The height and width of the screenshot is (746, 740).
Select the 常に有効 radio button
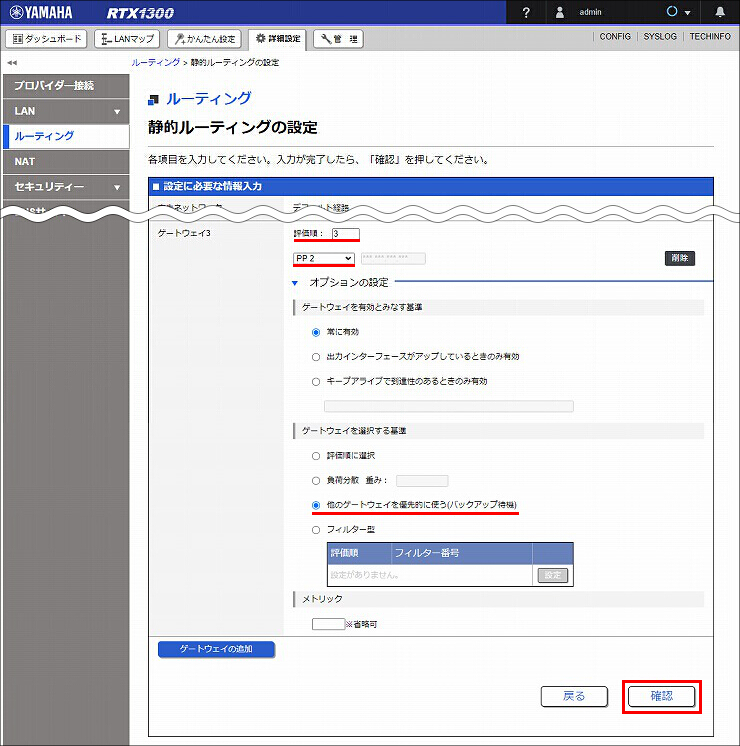pos(316,333)
